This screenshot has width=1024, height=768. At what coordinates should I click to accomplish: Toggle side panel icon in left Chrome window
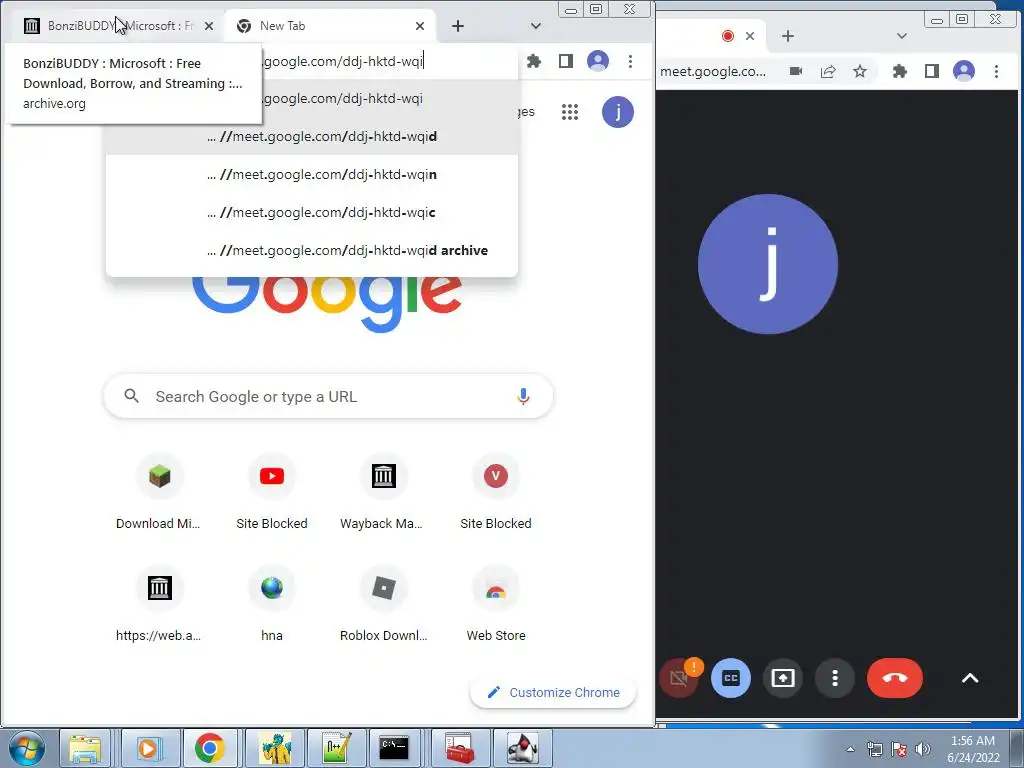coord(566,61)
